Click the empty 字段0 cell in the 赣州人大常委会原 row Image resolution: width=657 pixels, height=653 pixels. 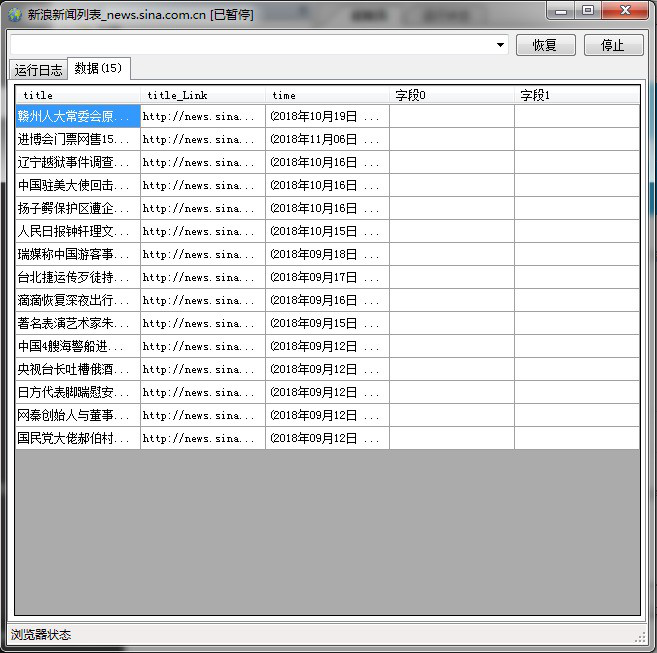point(452,116)
